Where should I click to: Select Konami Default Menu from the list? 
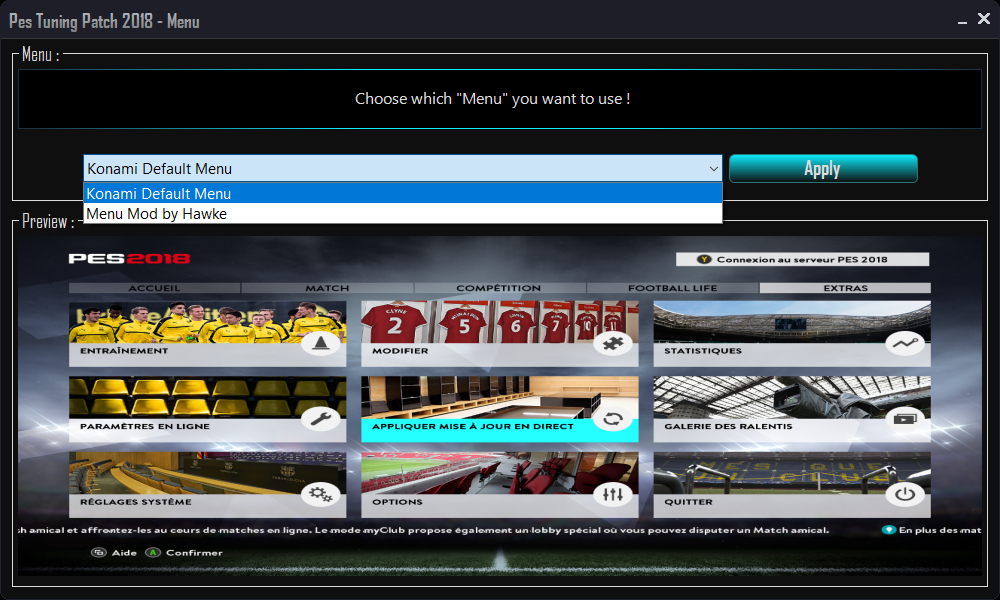(402, 193)
